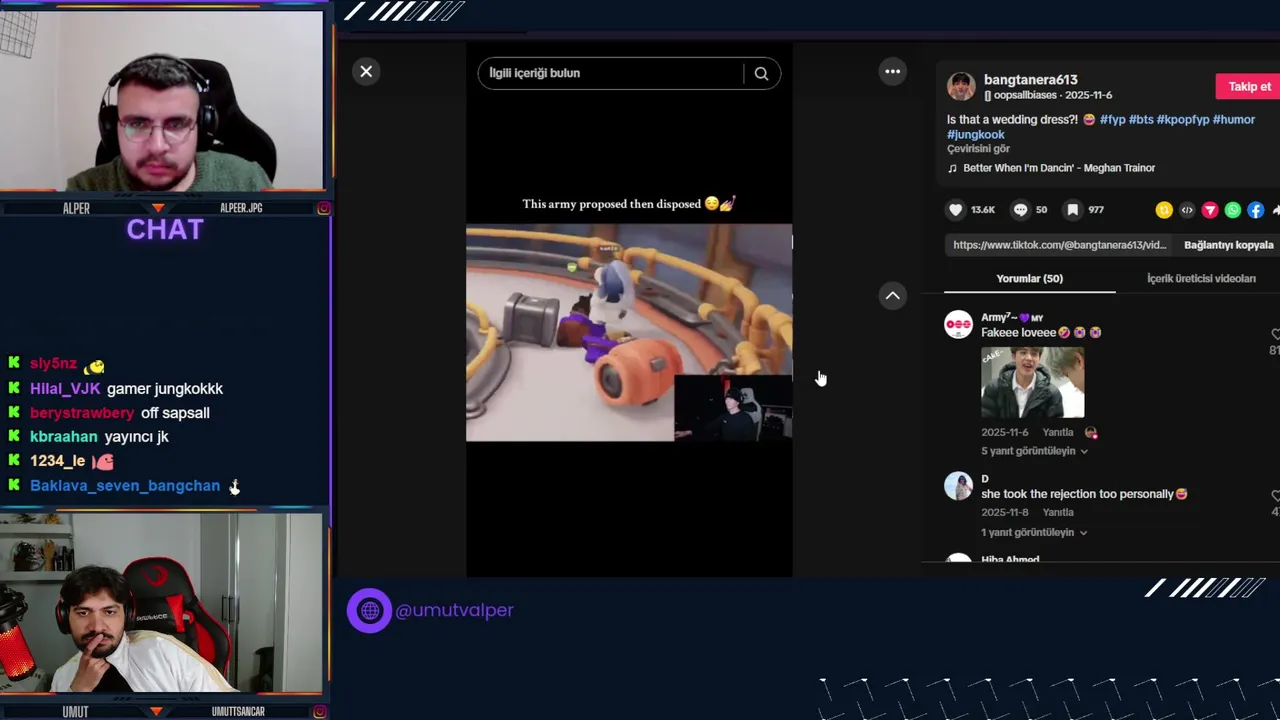Click chat username Baklava_seven_bangchan
This screenshot has width=1280, height=720.
pos(125,486)
